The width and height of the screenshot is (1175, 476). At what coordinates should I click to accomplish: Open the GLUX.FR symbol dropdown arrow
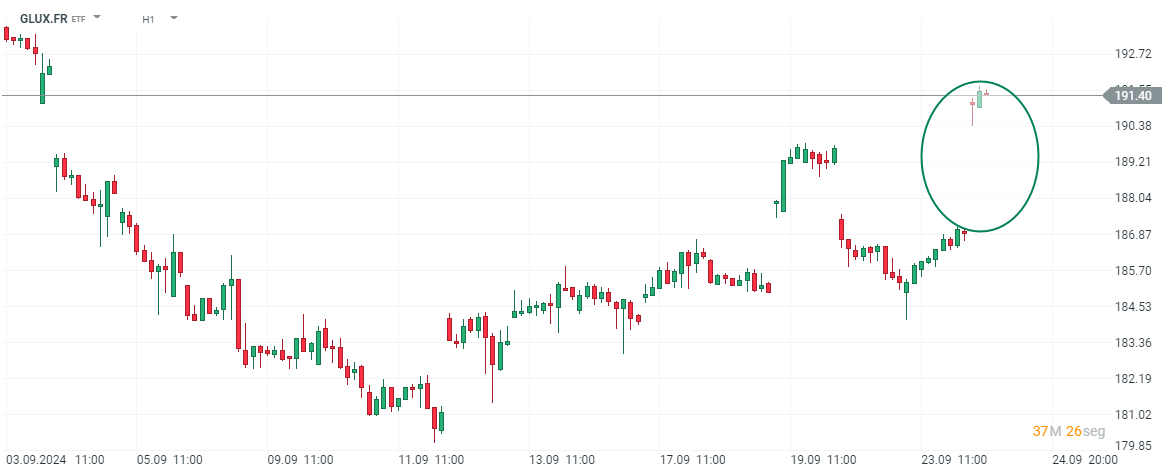97,18
